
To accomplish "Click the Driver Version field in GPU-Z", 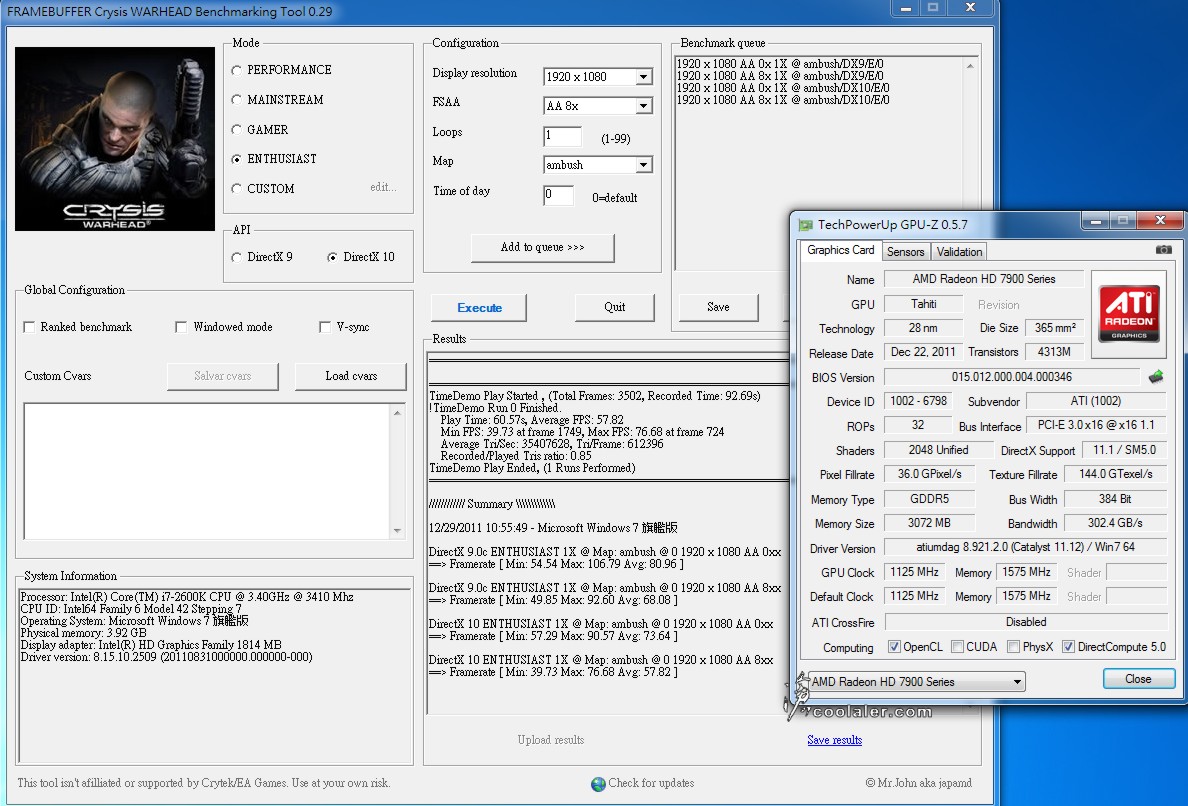I will click(1025, 547).
